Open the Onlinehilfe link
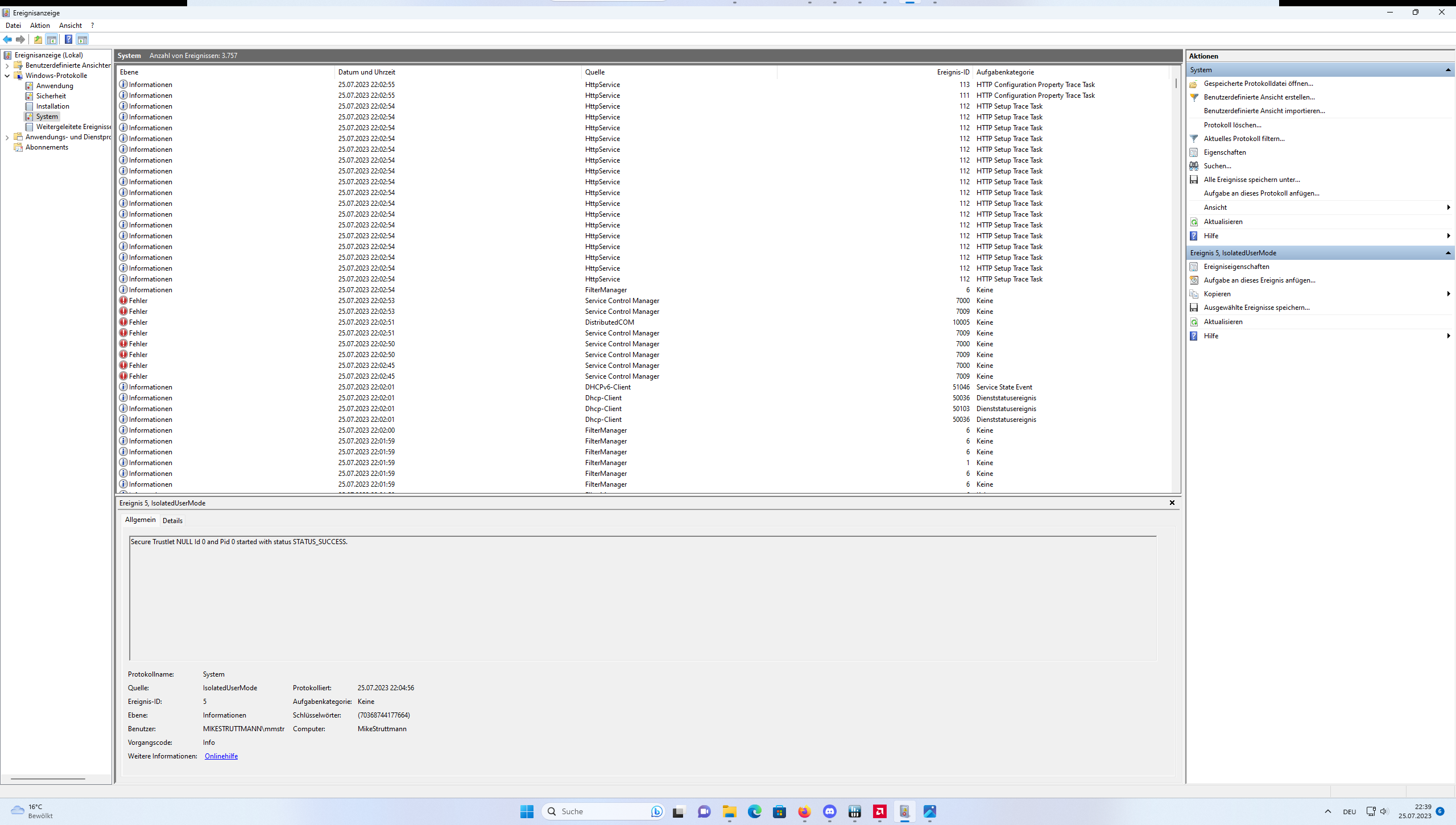This screenshot has height=825, width=1456. click(x=221, y=756)
